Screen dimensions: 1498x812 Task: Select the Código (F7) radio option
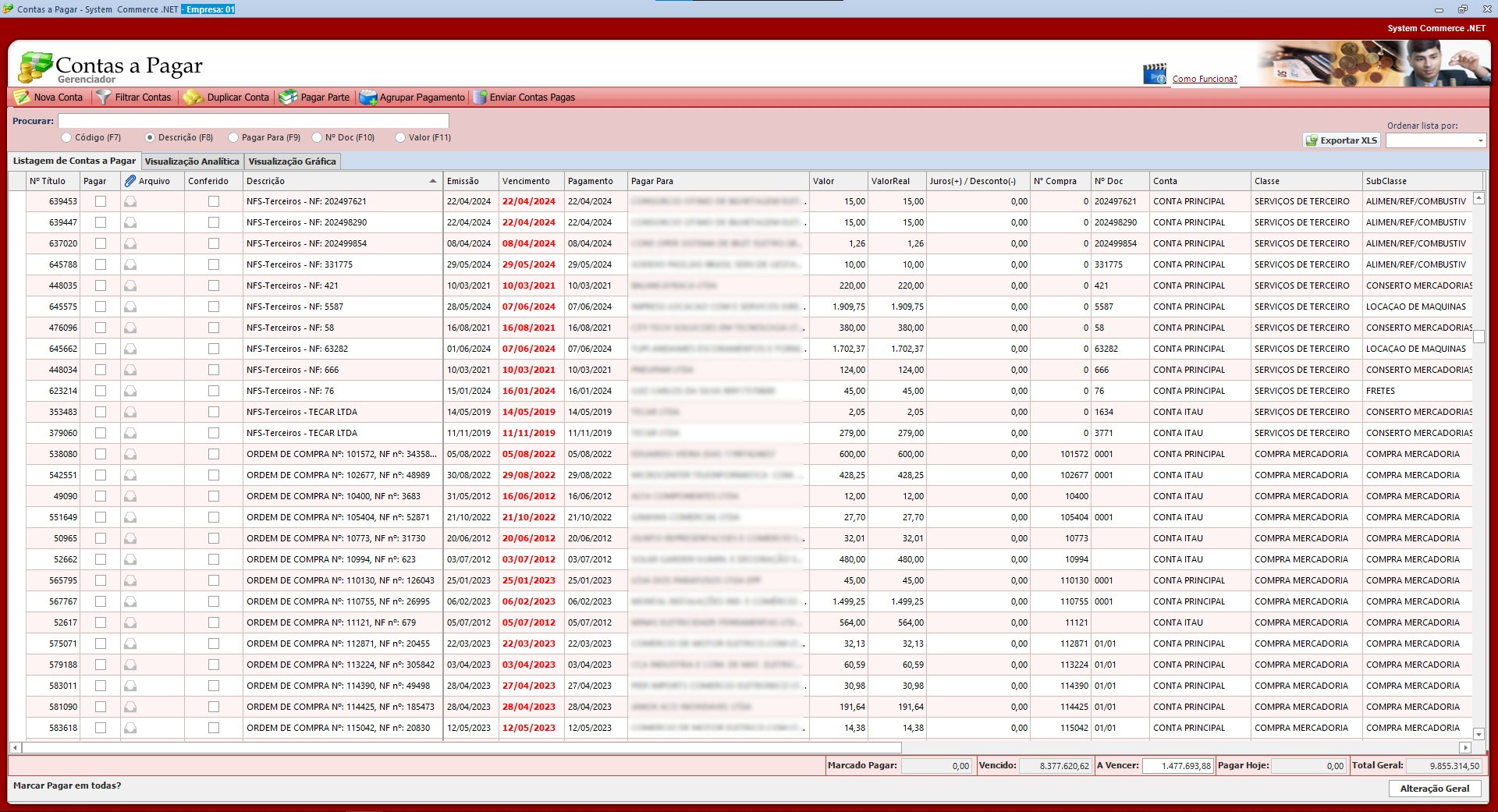pyautogui.click(x=66, y=137)
